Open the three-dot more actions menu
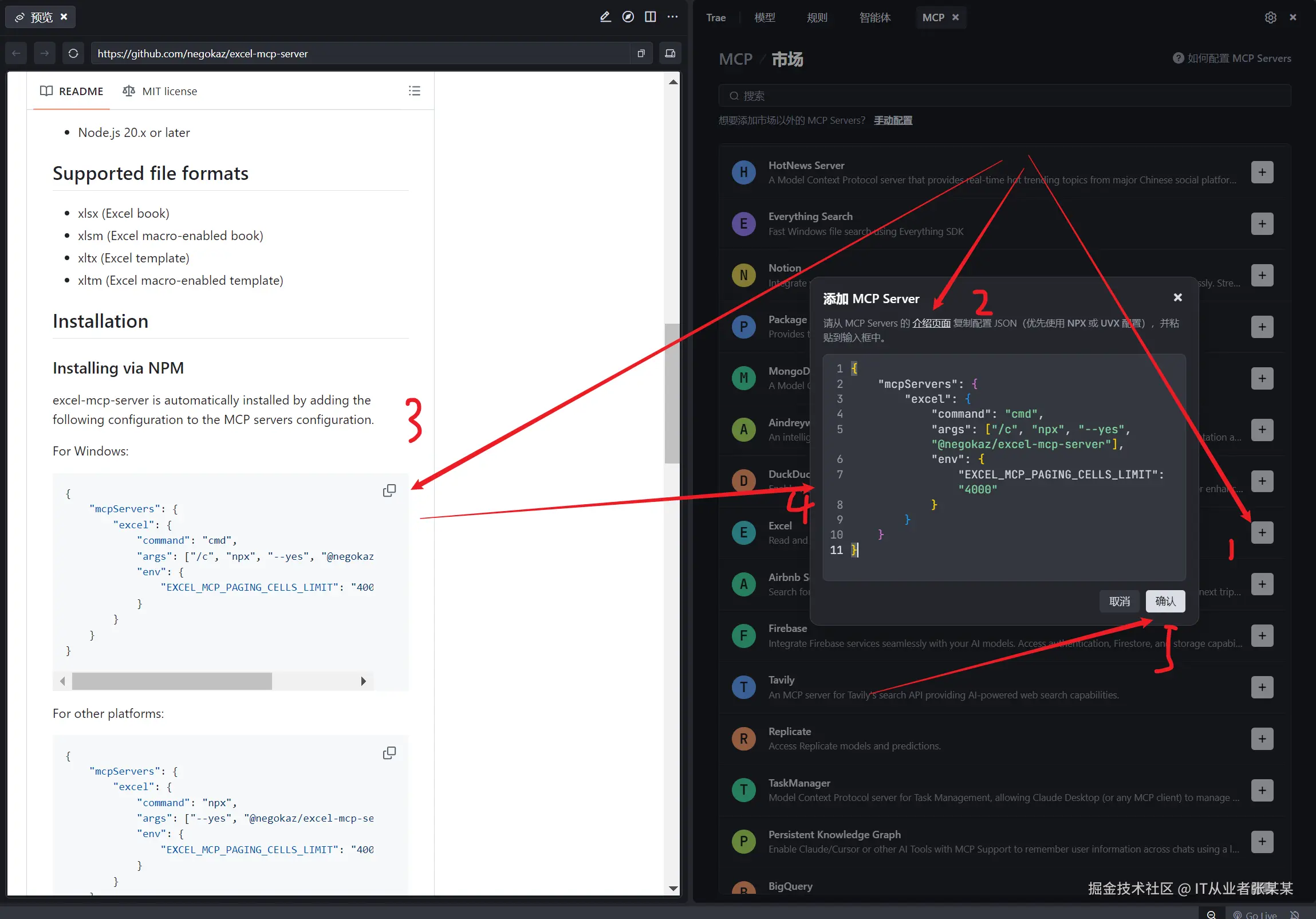Viewport: 1316px width, 919px height. tap(672, 17)
